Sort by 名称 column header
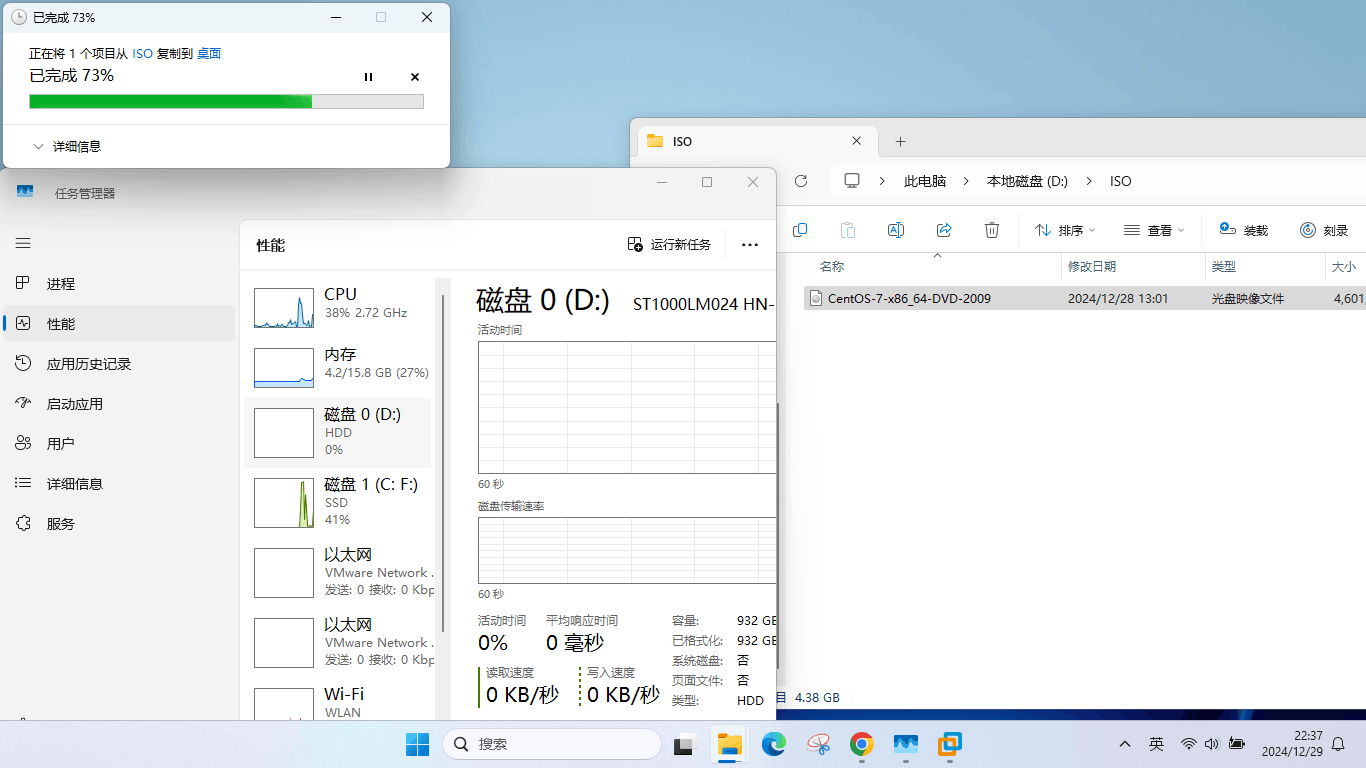 click(x=935, y=267)
